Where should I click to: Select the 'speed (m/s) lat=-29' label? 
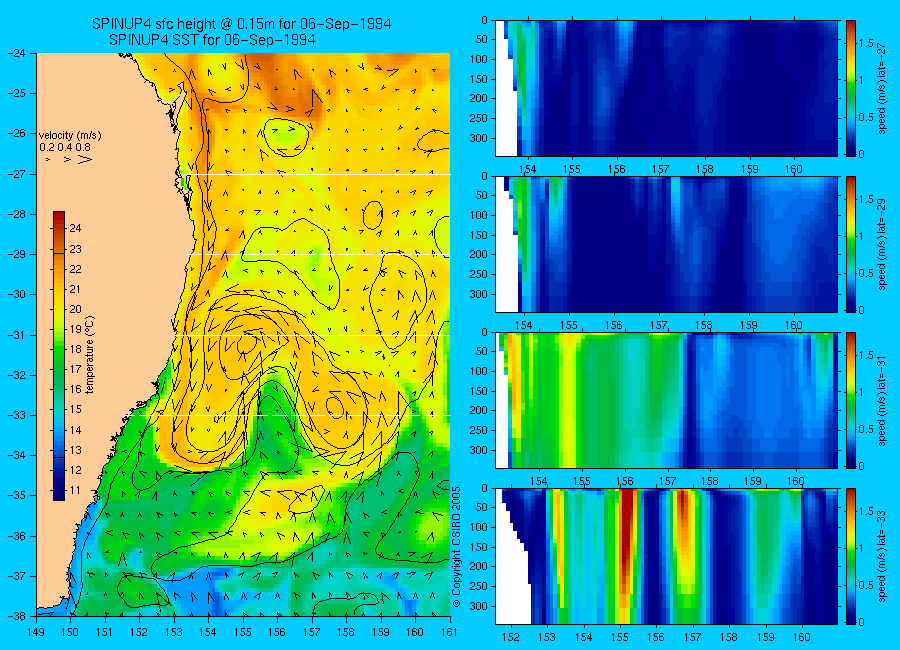click(x=883, y=244)
